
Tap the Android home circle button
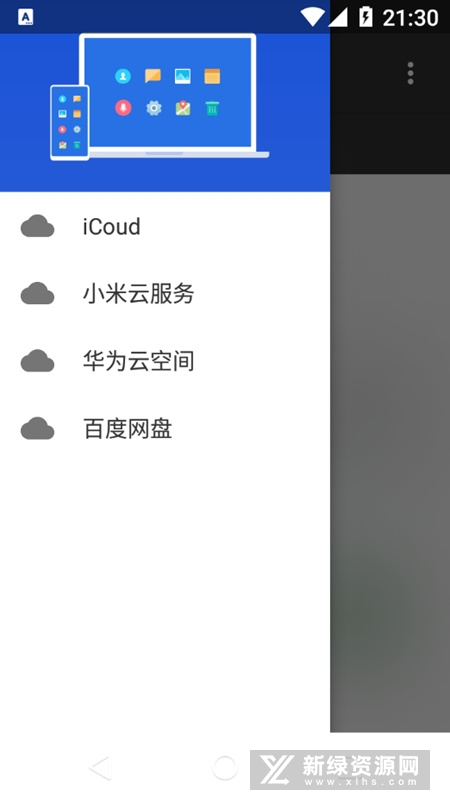click(x=224, y=767)
